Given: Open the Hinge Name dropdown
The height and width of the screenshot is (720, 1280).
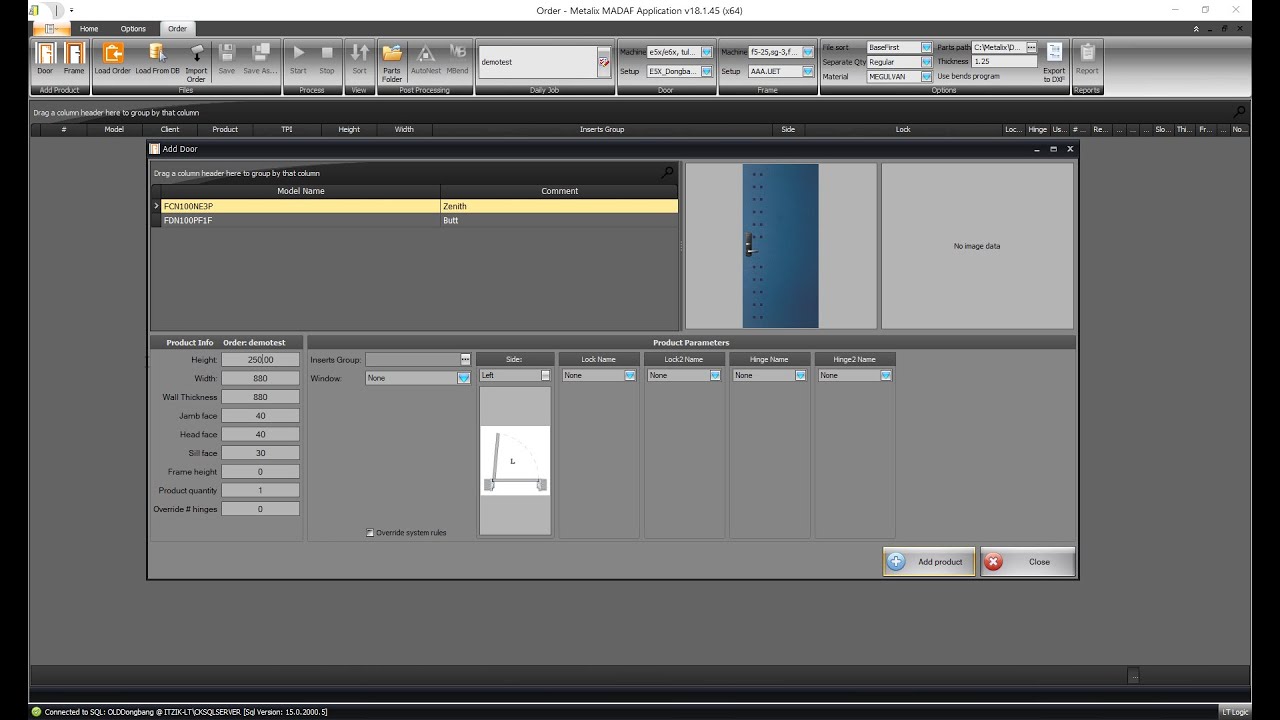Looking at the screenshot, I should pos(800,376).
